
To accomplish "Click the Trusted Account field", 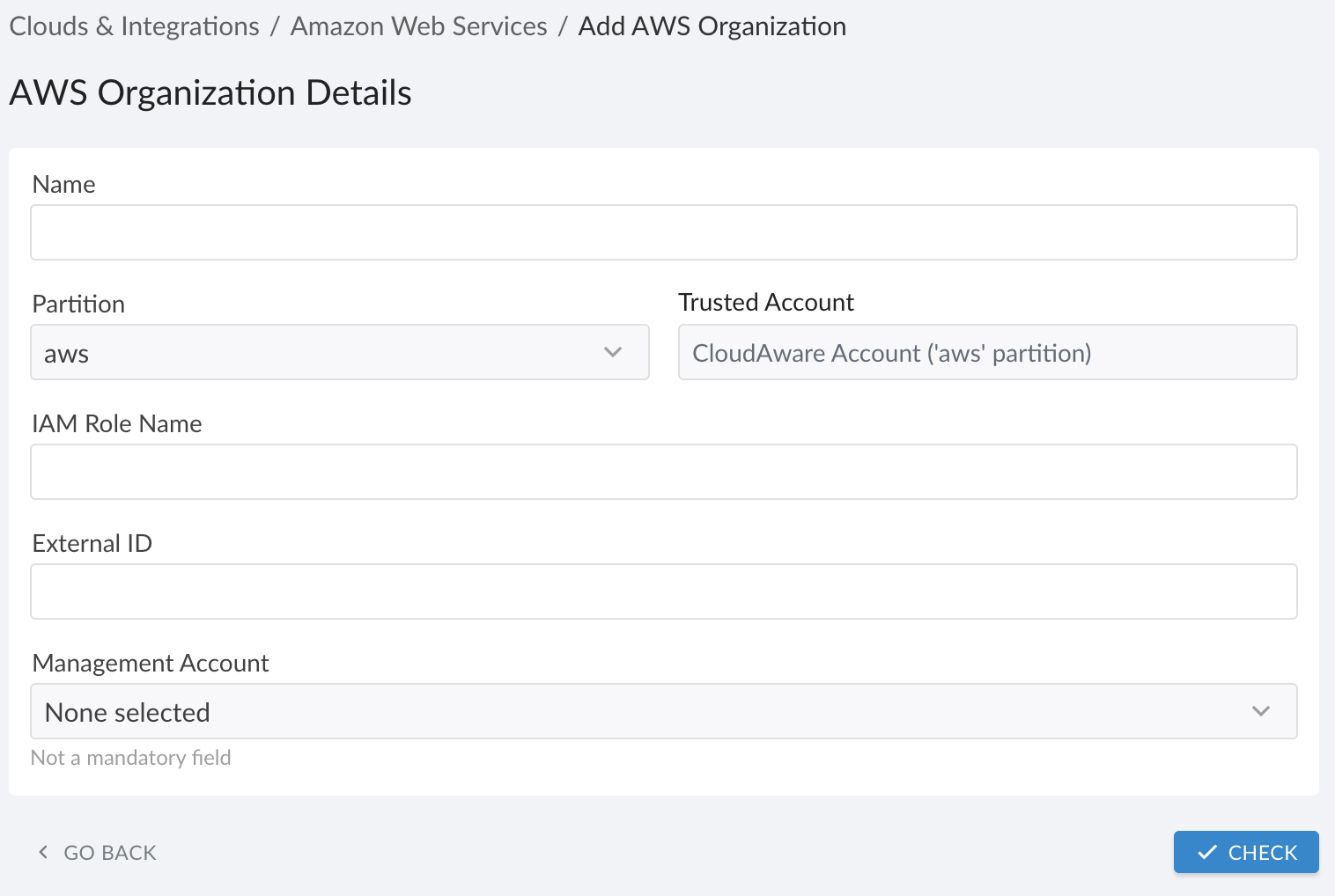I will click(x=986, y=352).
